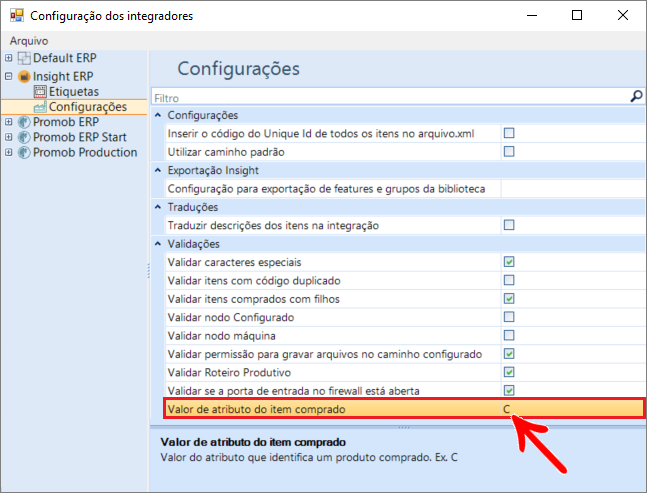The image size is (647, 493).
Task: Minimize the Configuração dos integradores window
Action: pos(532,16)
